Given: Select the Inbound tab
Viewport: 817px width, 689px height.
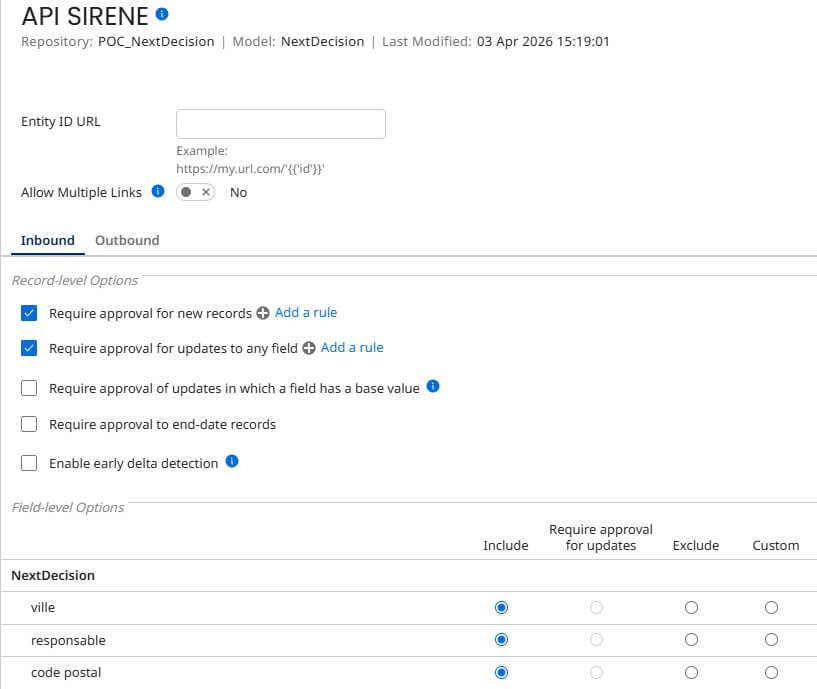Looking at the screenshot, I should [x=48, y=240].
